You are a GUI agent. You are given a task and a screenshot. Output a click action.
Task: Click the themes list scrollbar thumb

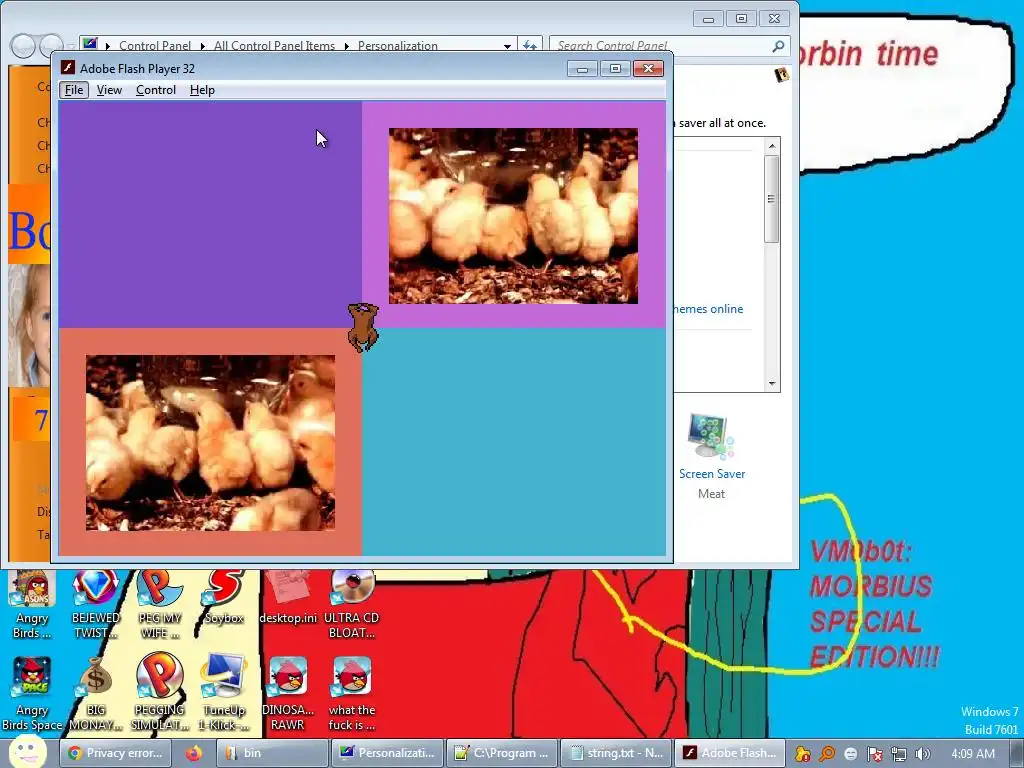pos(772,199)
